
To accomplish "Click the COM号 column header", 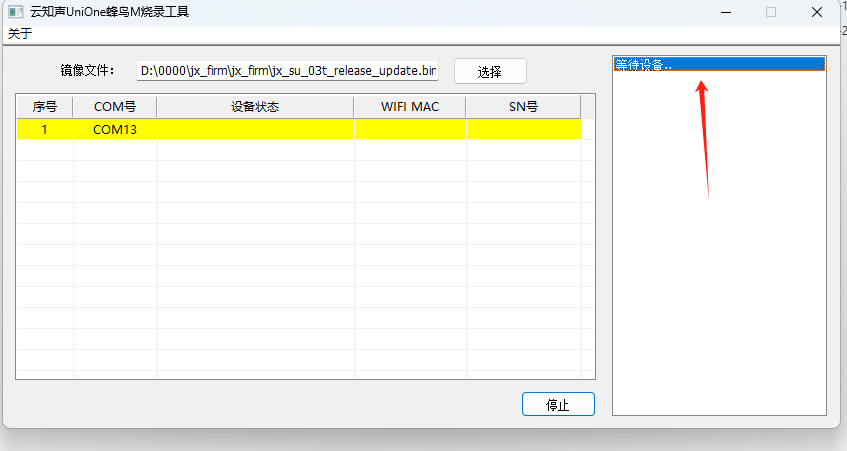I will tap(115, 106).
